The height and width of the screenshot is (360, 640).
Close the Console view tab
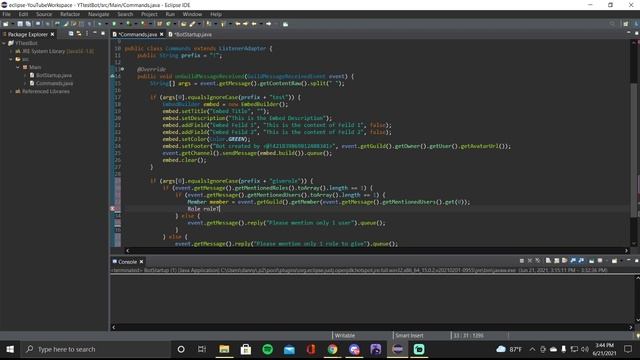click(141, 262)
